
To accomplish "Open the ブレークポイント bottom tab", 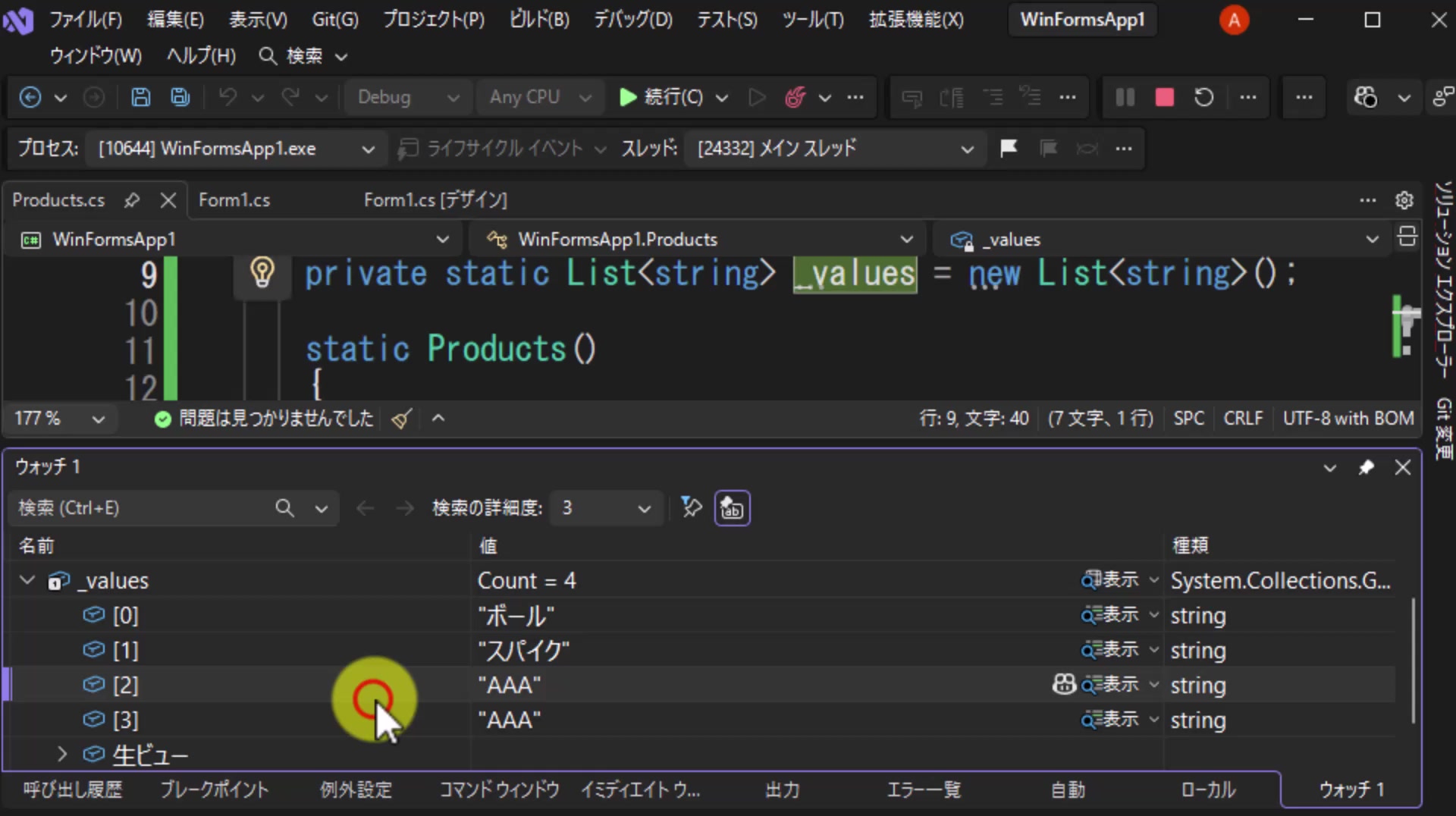I will pos(215,790).
